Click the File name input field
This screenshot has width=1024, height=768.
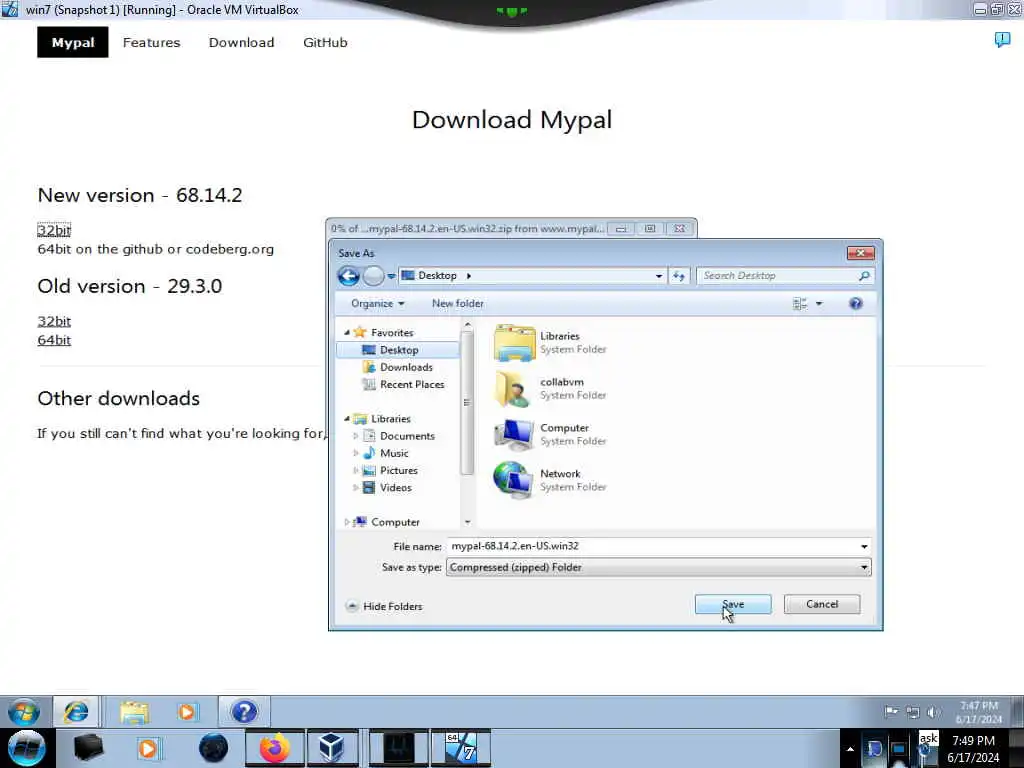pyautogui.click(x=652, y=547)
